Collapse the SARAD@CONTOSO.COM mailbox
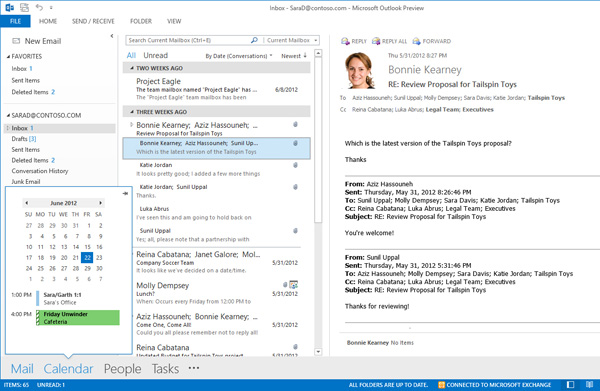The width and height of the screenshot is (600, 391). click(x=8, y=115)
